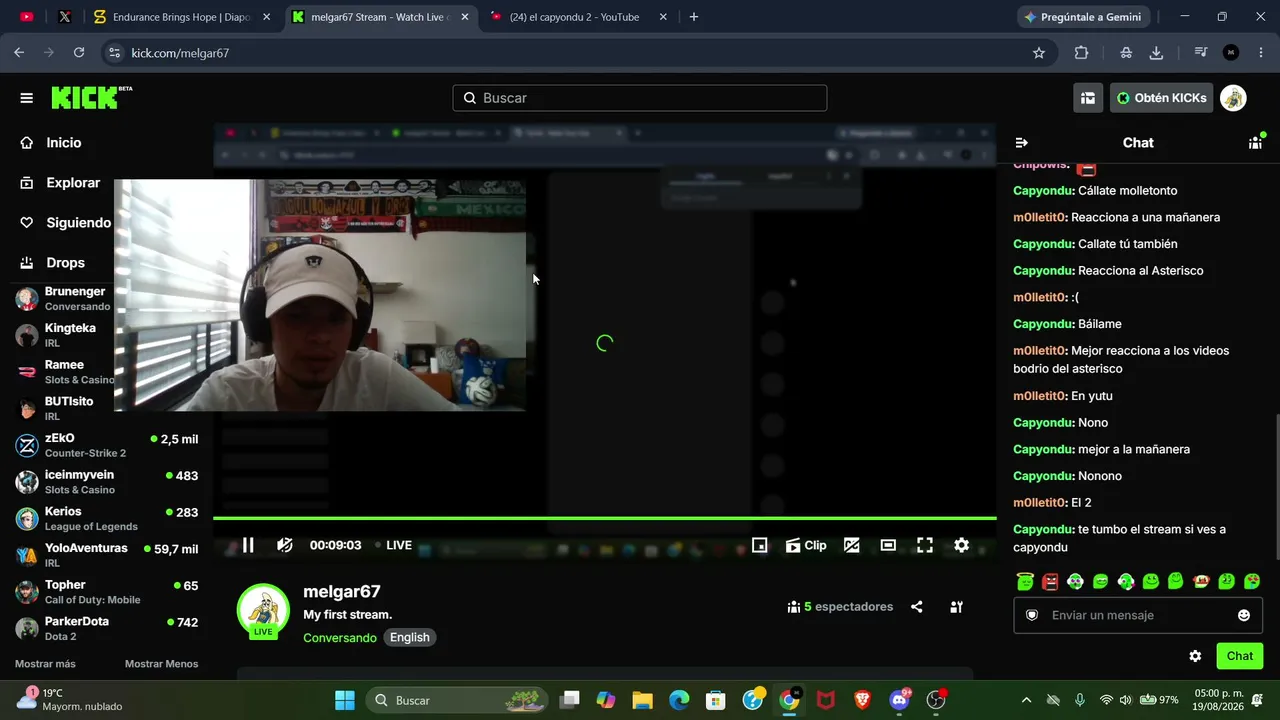Open player settings gear
Image resolution: width=1280 pixels, height=720 pixels.
point(961,545)
